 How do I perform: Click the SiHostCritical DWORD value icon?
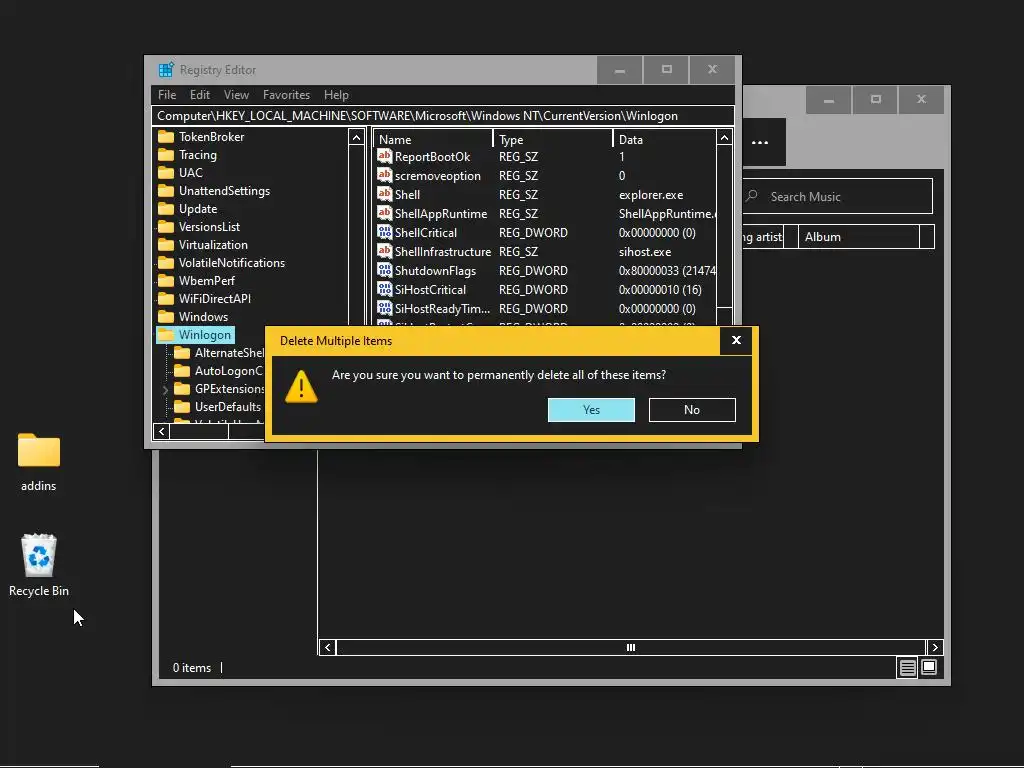tap(385, 289)
